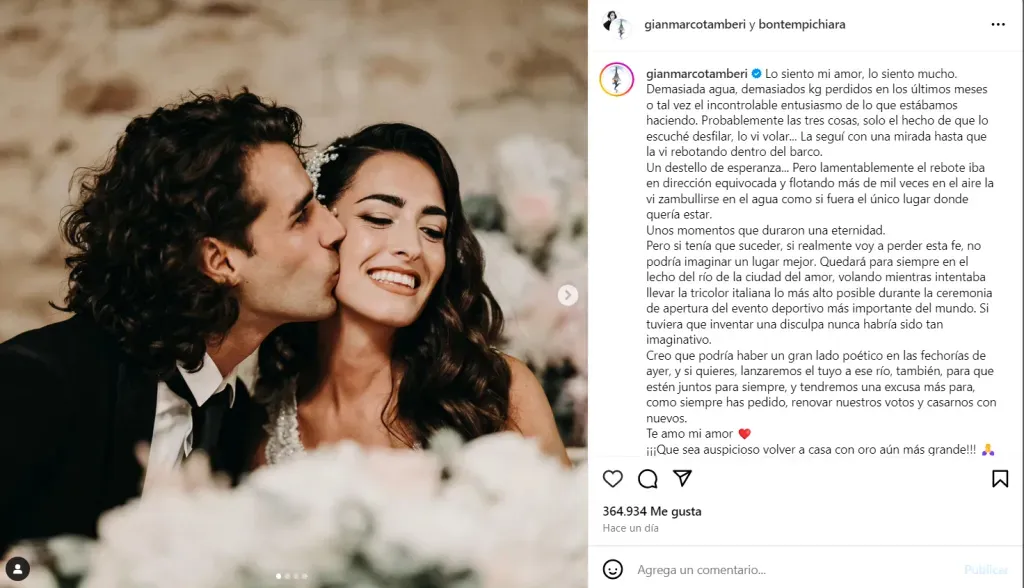The image size is (1024, 588).
Task: Click the Publicar button
Action: (985, 570)
